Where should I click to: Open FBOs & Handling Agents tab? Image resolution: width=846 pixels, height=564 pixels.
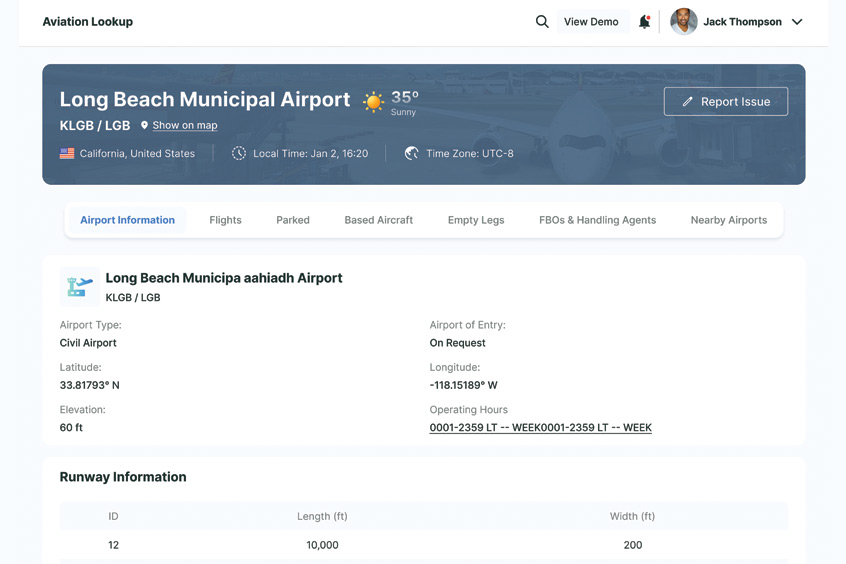pos(597,220)
